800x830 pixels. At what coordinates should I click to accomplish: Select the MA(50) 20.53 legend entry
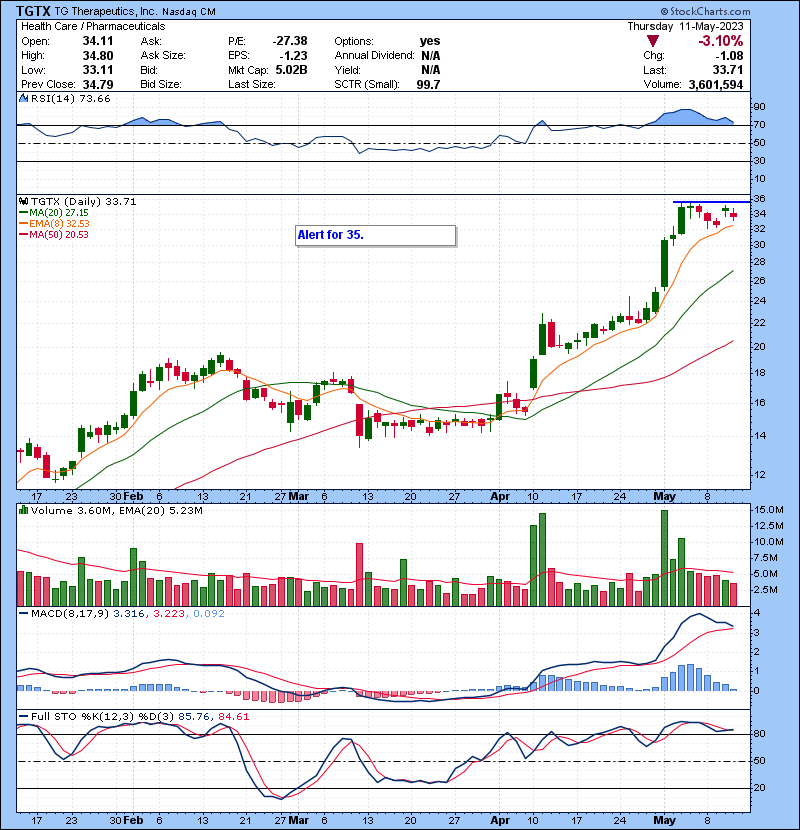[53, 234]
